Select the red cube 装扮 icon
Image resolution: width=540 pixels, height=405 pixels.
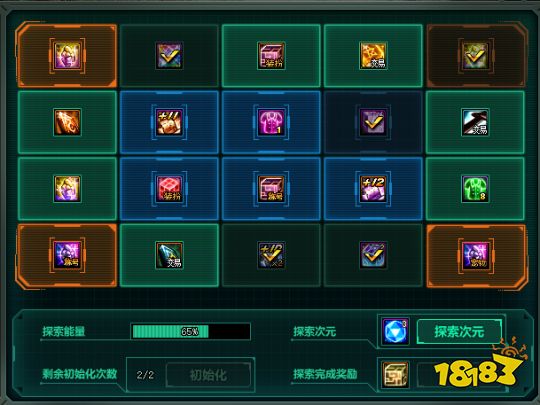tap(169, 189)
